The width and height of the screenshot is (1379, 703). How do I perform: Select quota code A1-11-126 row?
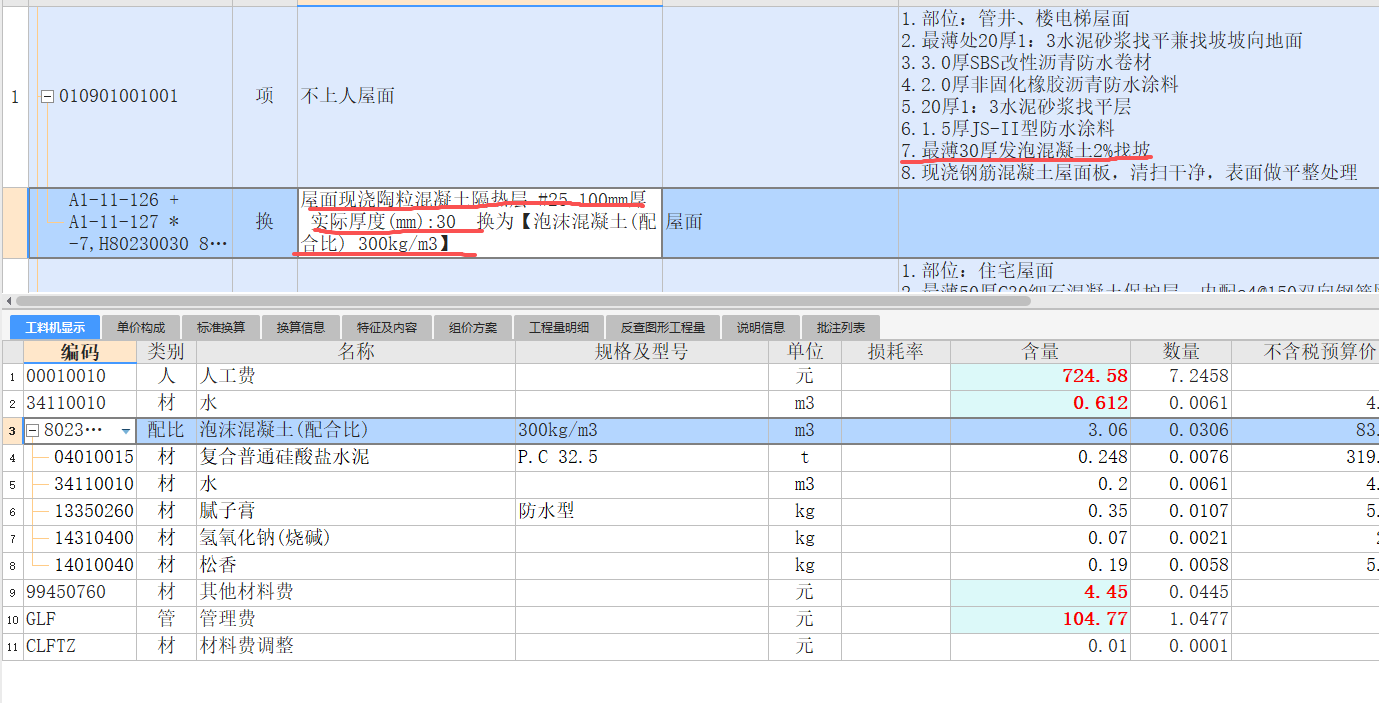pyautogui.click(x=131, y=222)
